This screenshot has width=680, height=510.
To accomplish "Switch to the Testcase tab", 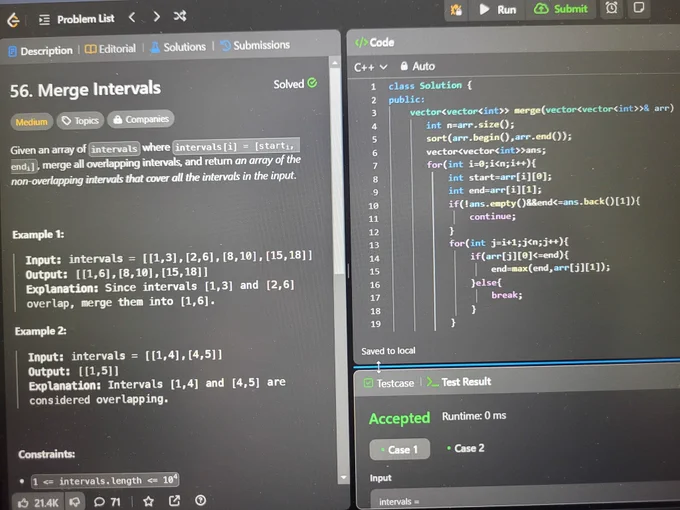I will point(389,383).
